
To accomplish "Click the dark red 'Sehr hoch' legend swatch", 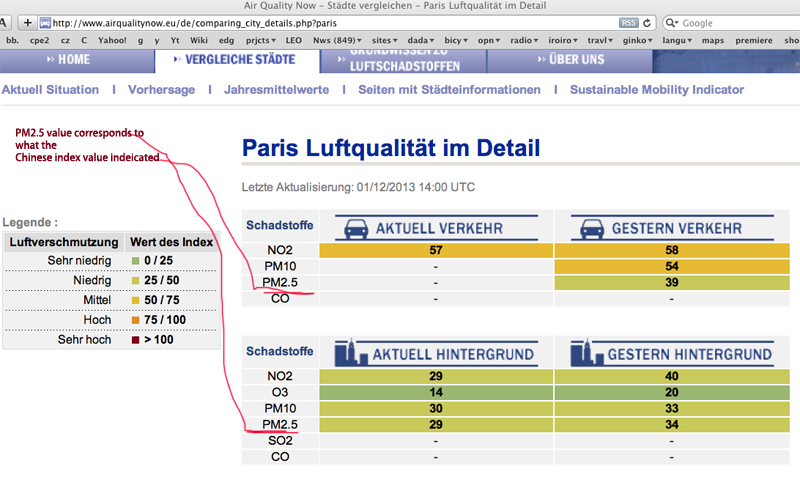I will (x=135, y=339).
